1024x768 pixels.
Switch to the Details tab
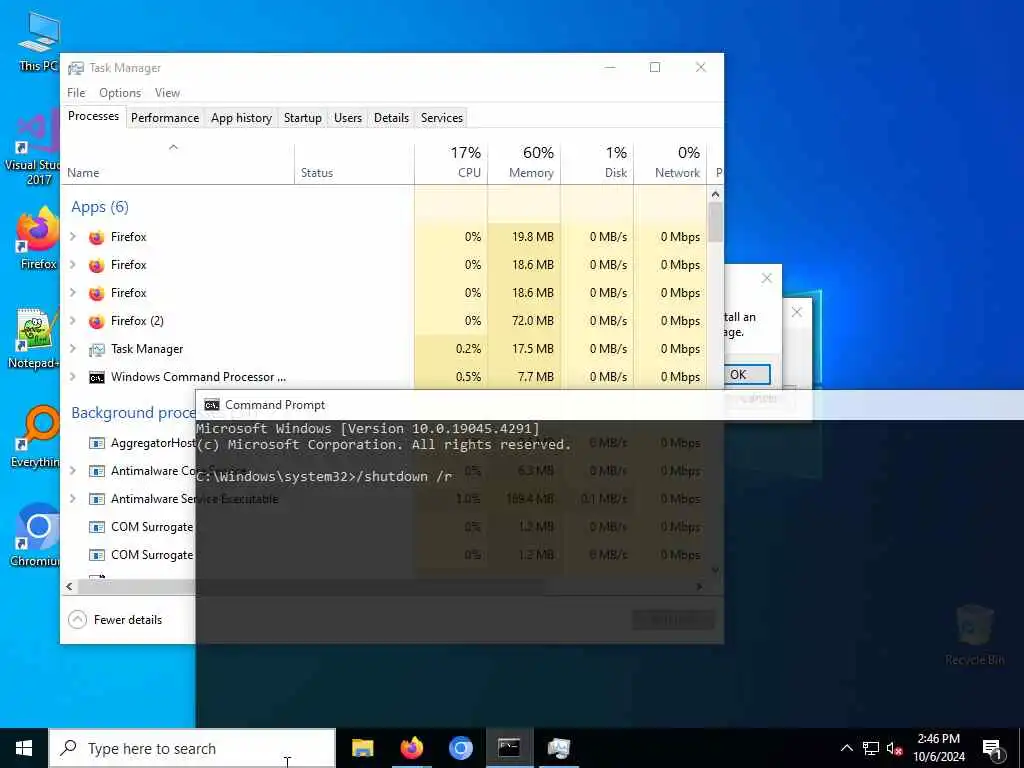pos(391,118)
